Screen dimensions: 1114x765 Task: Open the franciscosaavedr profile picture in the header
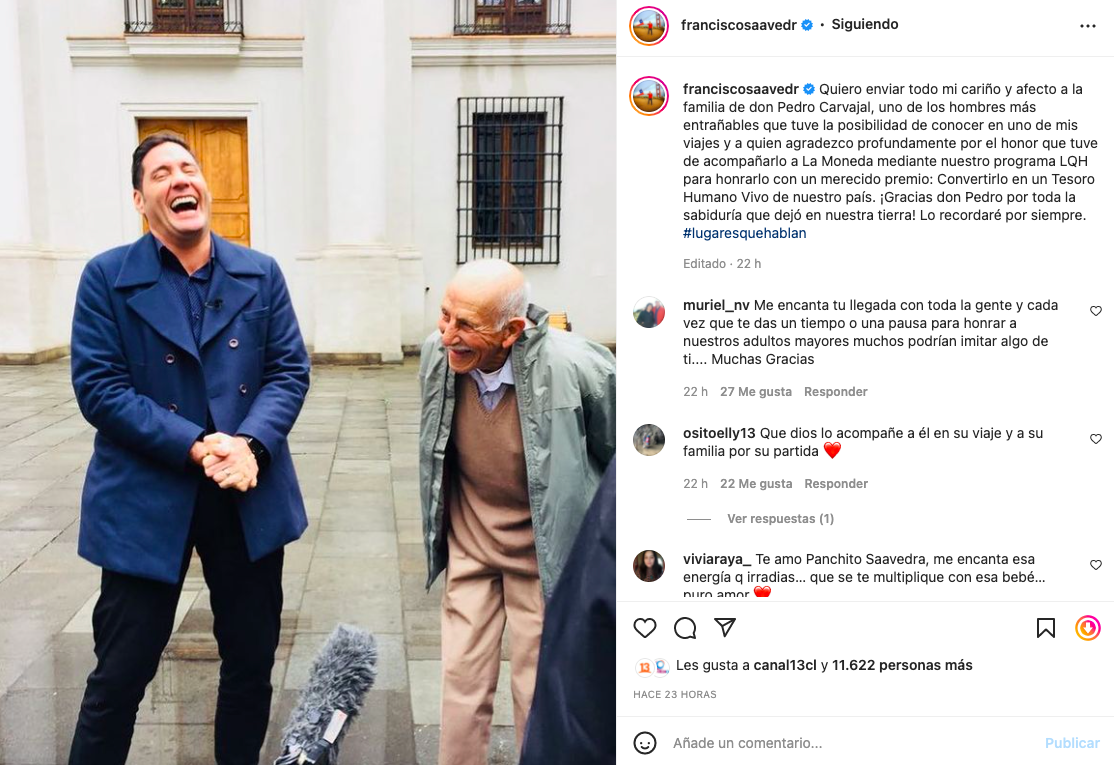coord(649,26)
